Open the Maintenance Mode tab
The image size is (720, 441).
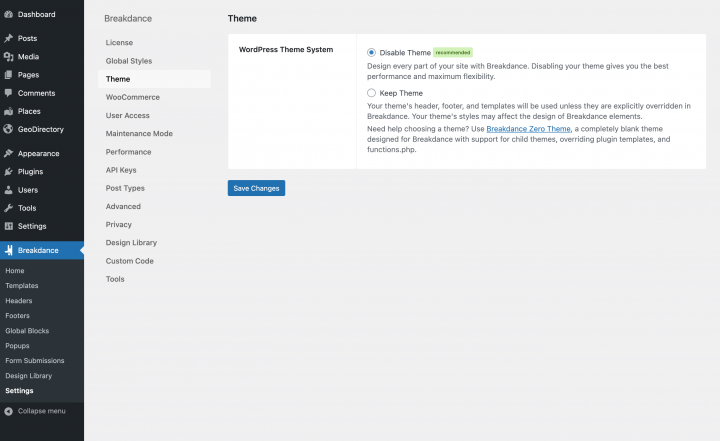[x=139, y=133]
